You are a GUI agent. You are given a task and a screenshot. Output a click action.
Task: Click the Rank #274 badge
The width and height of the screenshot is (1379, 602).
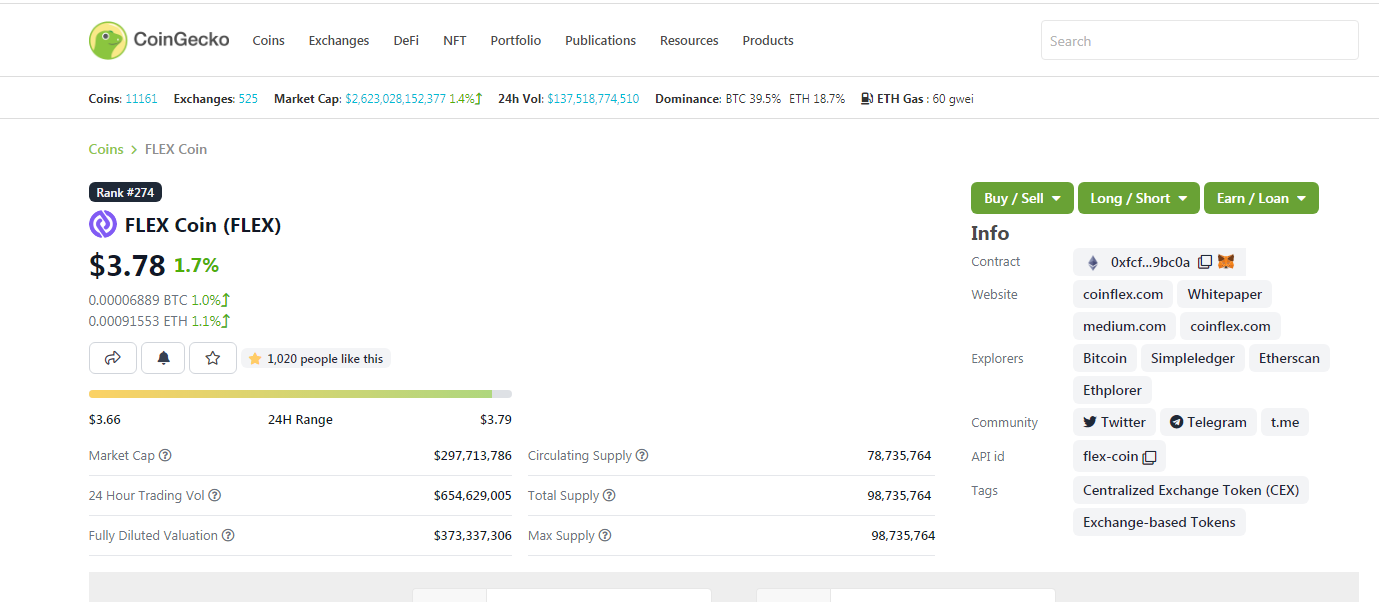pos(125,192)
